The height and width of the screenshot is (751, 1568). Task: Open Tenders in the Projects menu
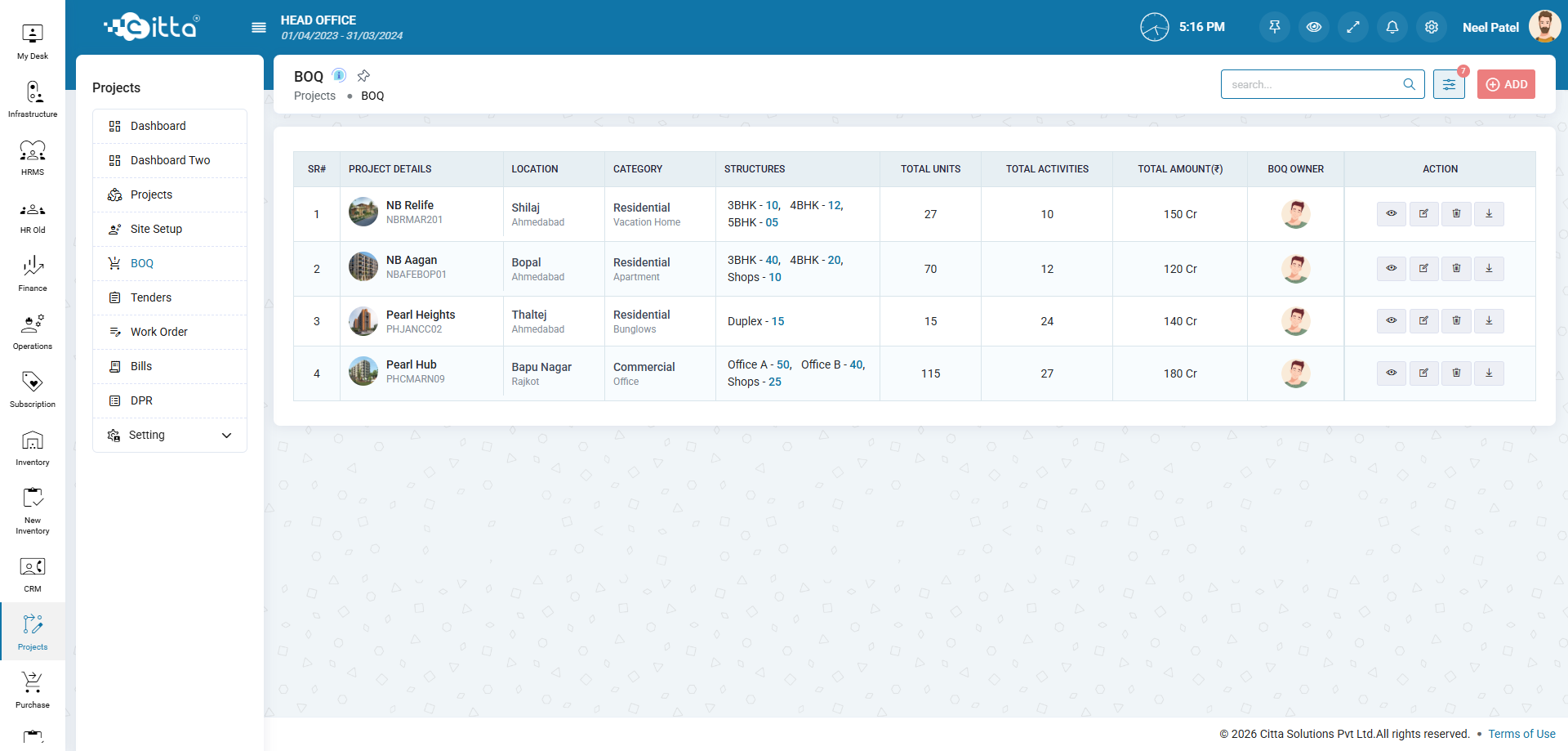pos(151,297)
